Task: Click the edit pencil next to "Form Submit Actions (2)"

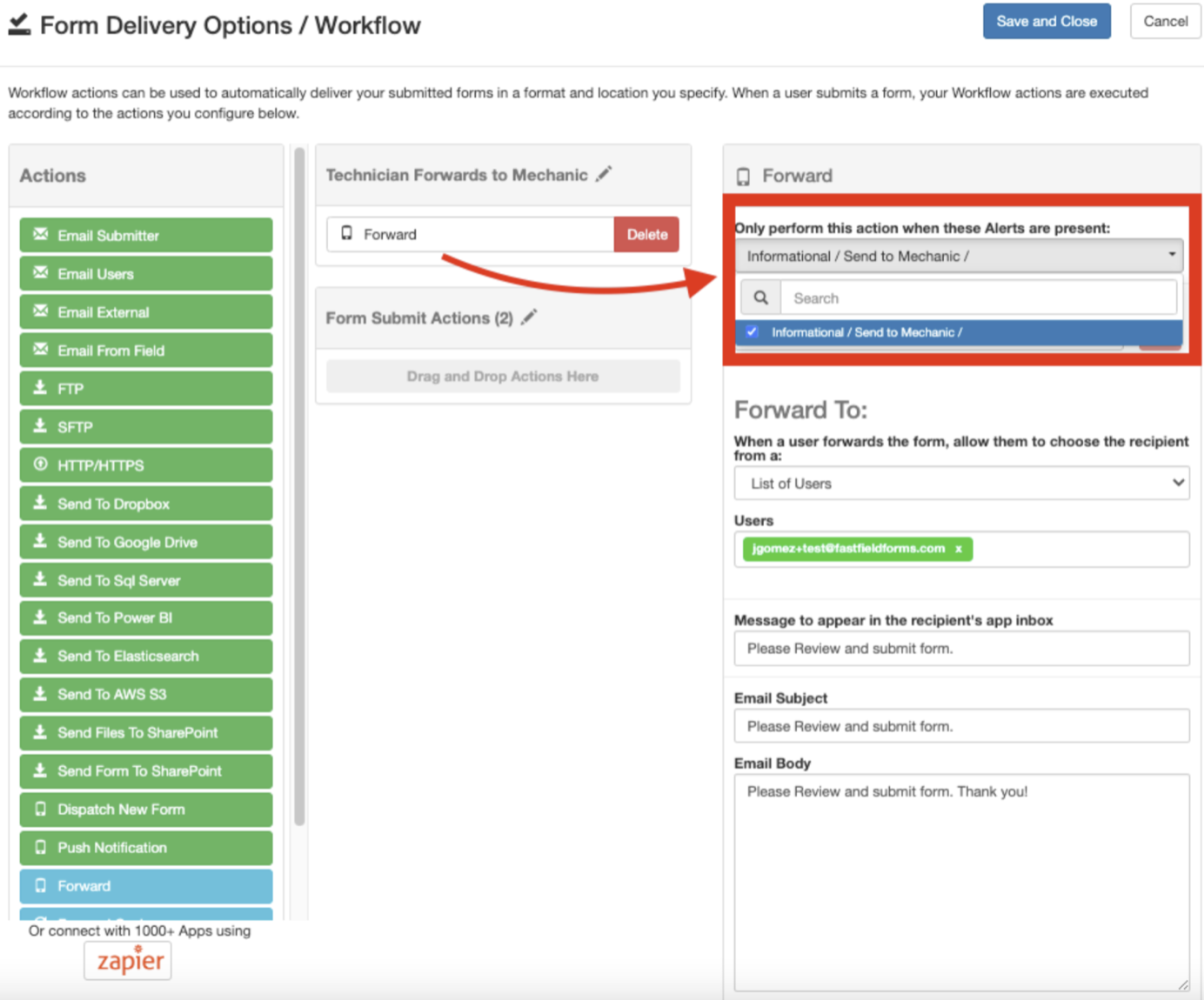Action: 529,318
